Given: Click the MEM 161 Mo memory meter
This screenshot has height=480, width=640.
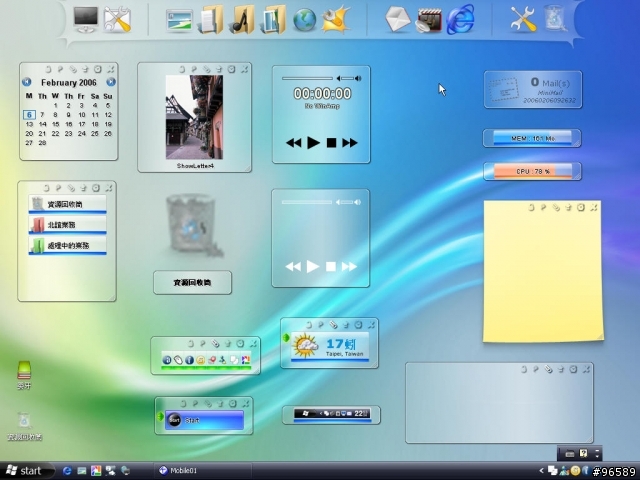Looking at the screenshot, I should tap(532, 138).
